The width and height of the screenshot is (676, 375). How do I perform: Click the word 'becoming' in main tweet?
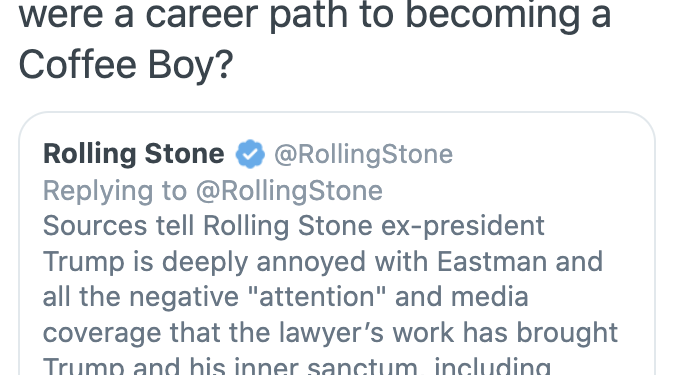tap(492, 16)
